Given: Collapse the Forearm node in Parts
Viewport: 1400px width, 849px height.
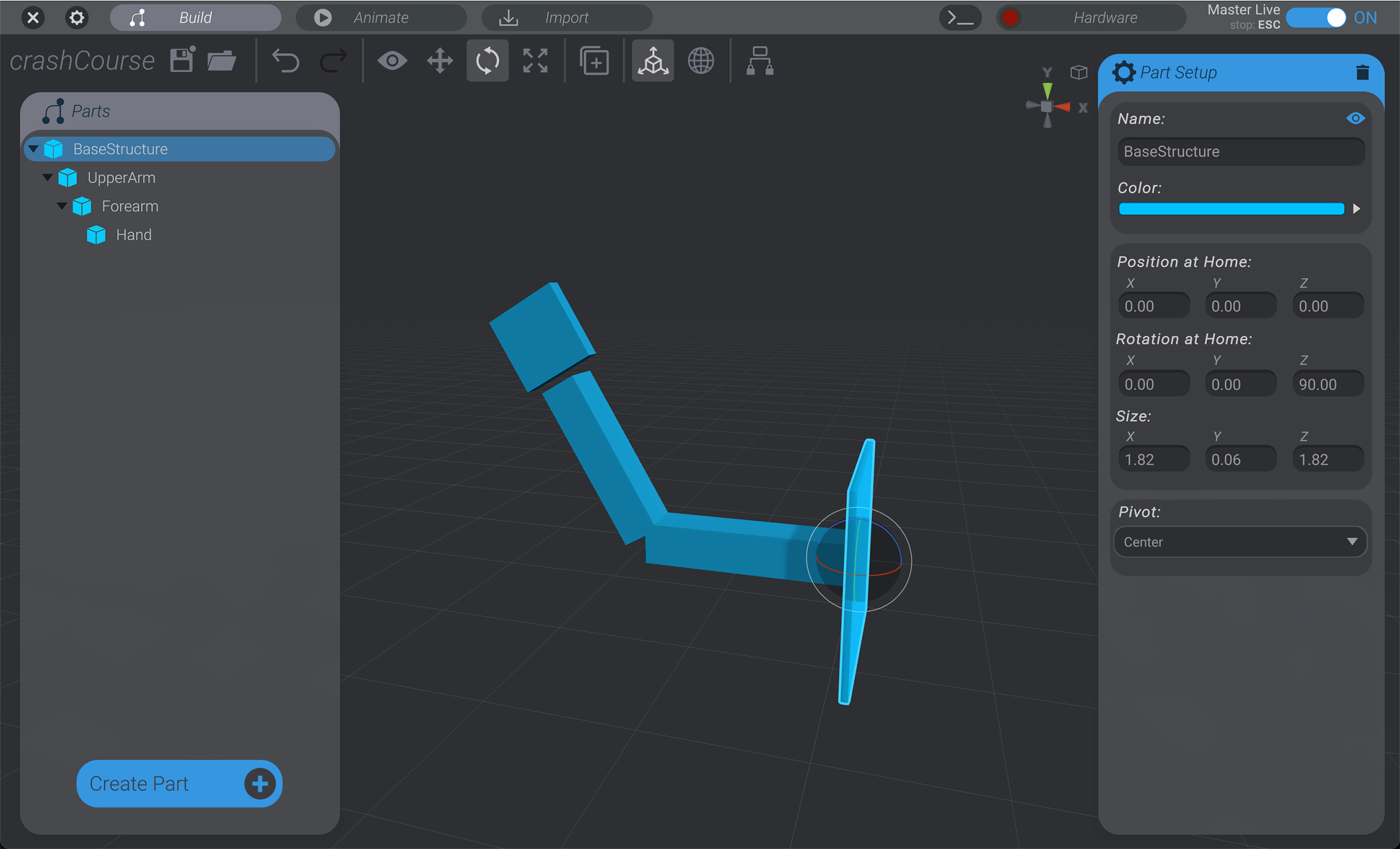Looking at the screenshot, I should (62, 206).
